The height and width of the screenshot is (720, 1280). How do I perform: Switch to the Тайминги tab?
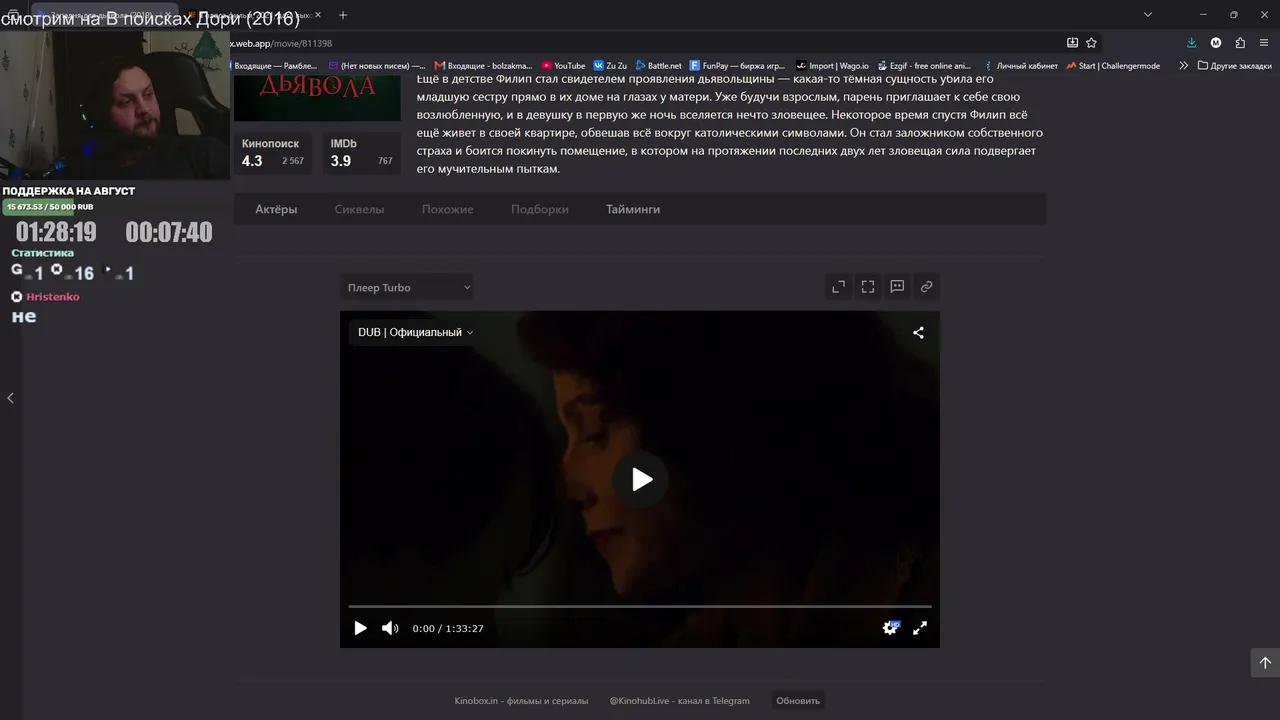pos(633,209)
